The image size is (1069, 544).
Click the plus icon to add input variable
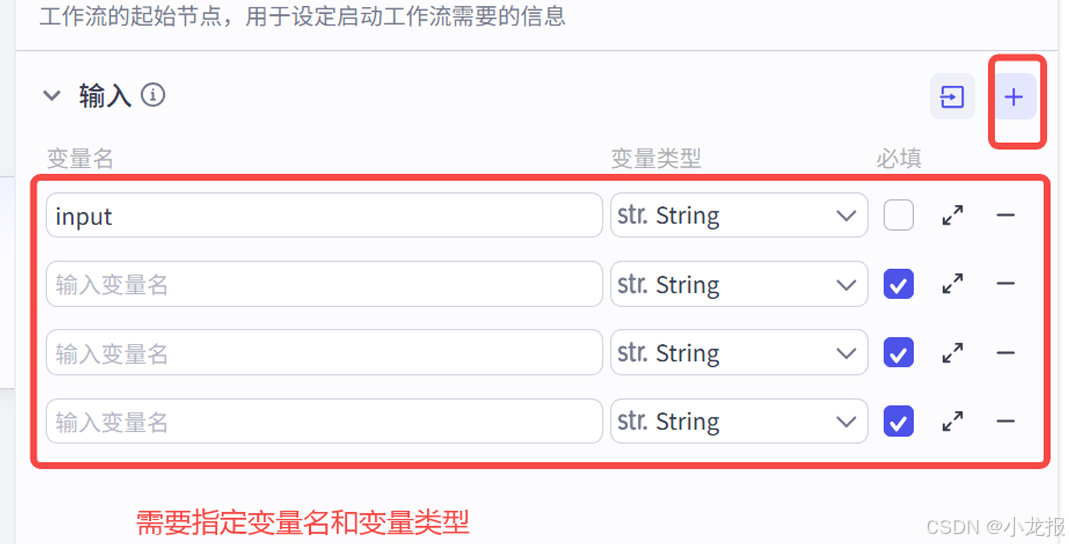click(x=1014, y=97)
